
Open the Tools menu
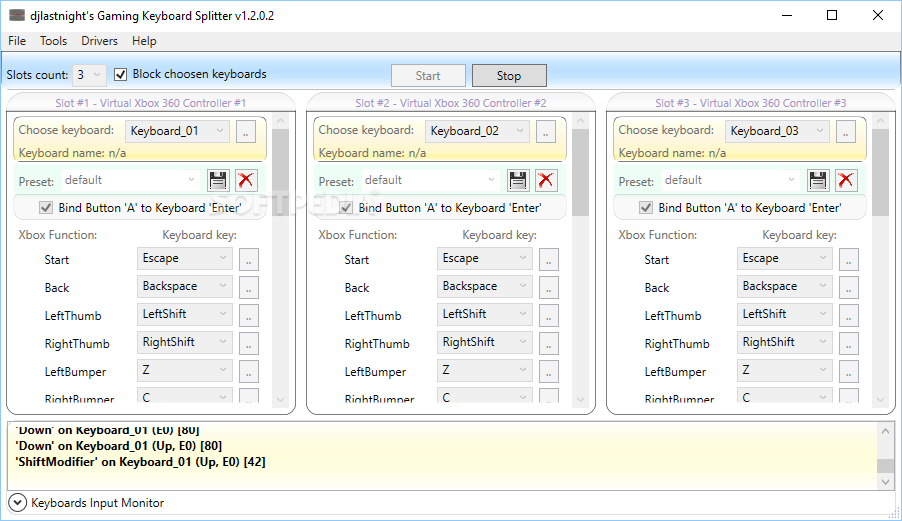pyautogui.click(x=53, y=41)
